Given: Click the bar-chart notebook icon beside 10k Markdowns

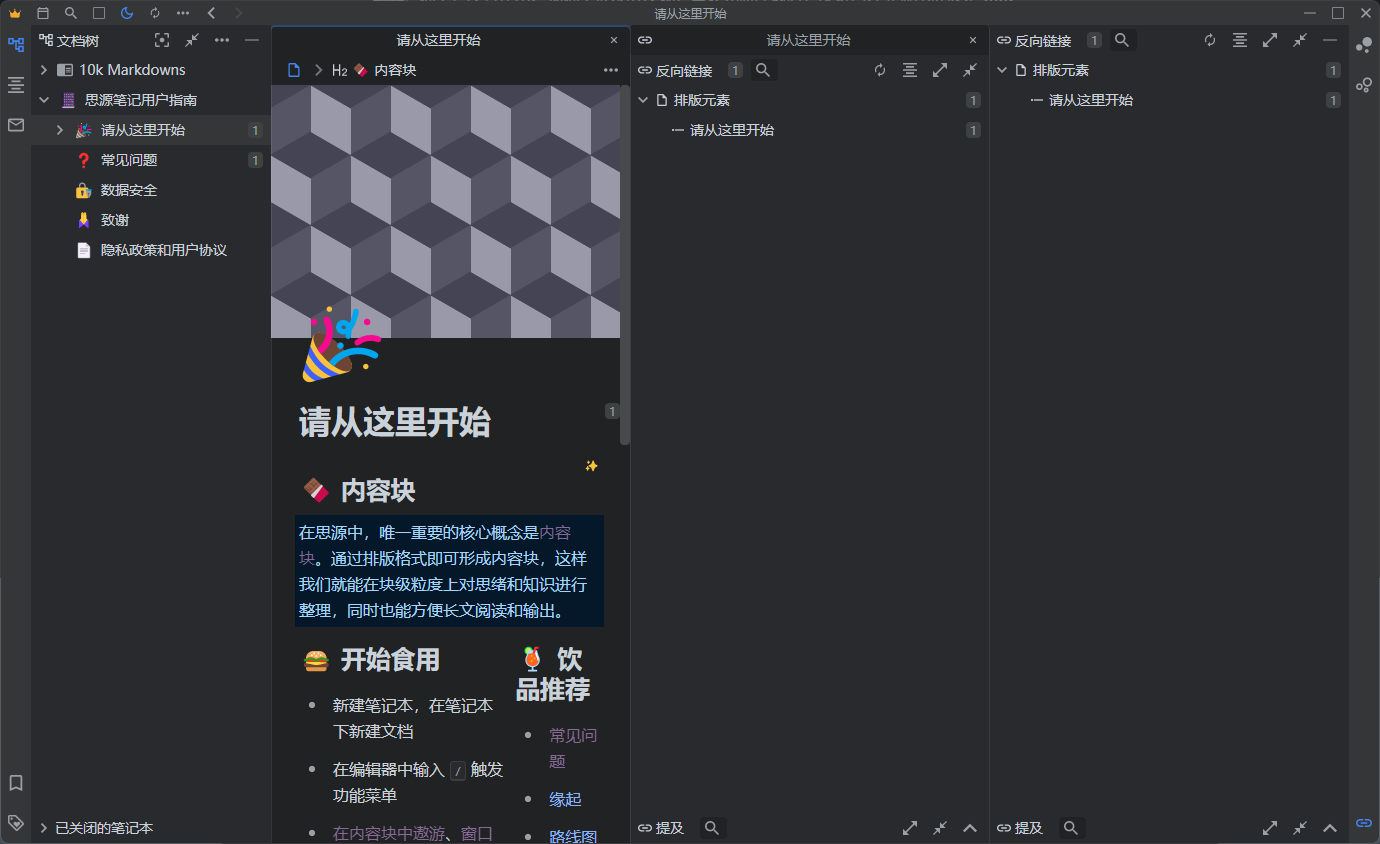Looking at the screenshot, I should point(65,70).
